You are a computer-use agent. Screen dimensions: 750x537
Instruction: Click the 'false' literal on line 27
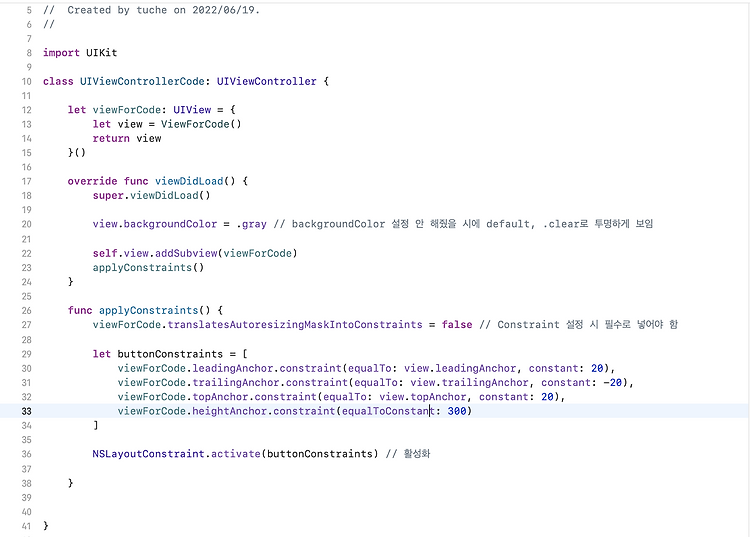[x=457, y=325]
